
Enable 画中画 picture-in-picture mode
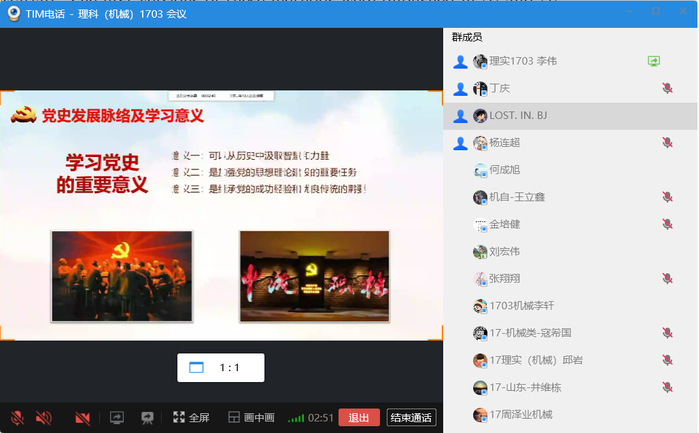pyautogui.click(x=251, y=417)
